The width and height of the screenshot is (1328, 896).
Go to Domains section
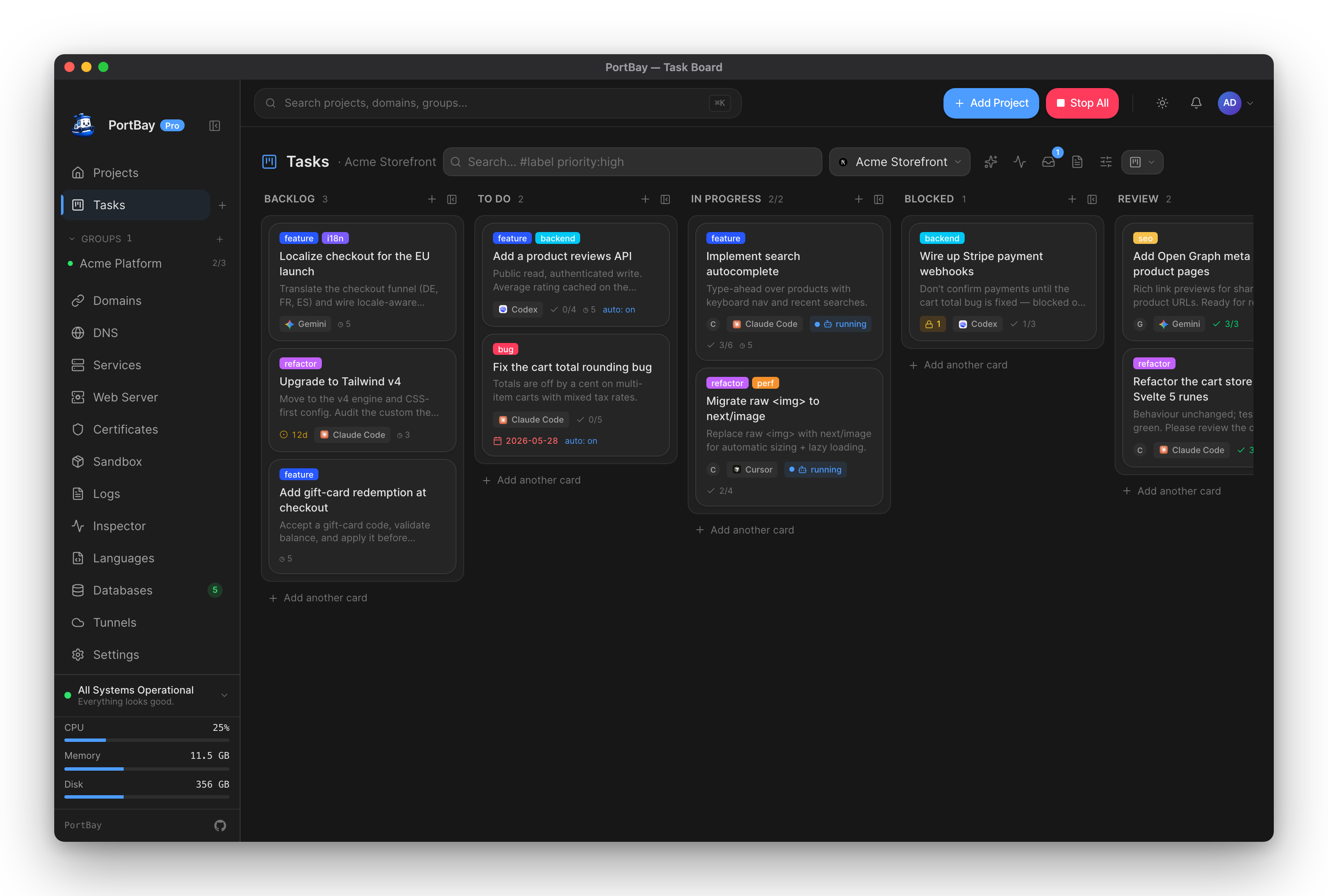[136, 301]
